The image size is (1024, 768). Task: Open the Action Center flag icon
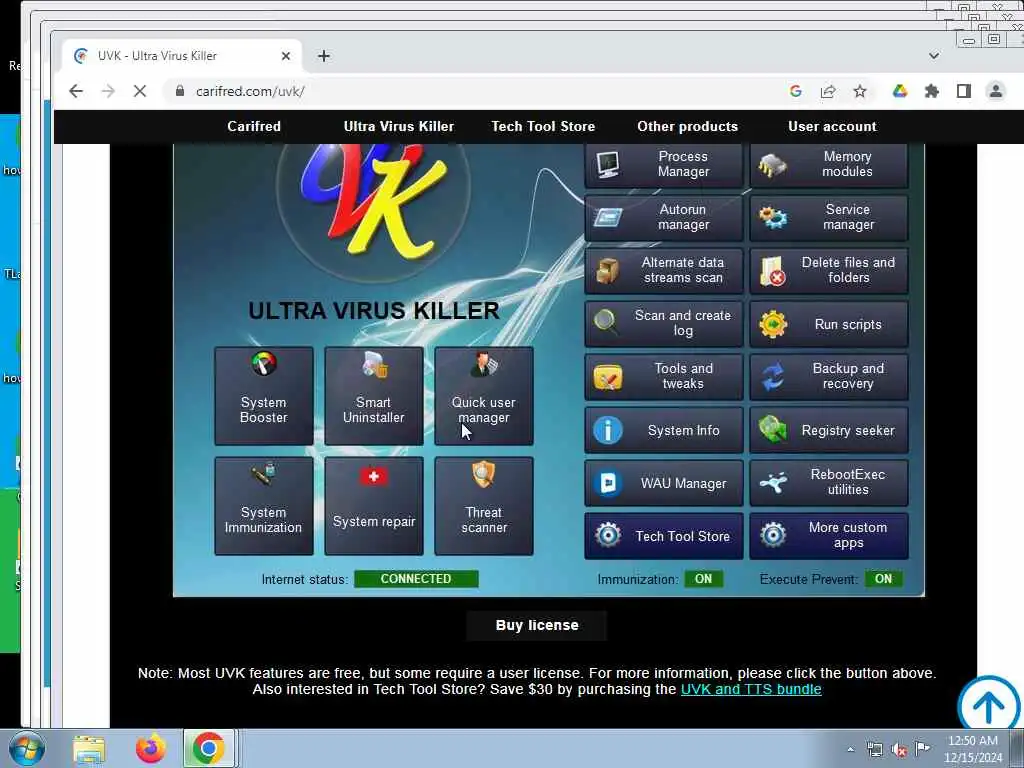point(922,748)
